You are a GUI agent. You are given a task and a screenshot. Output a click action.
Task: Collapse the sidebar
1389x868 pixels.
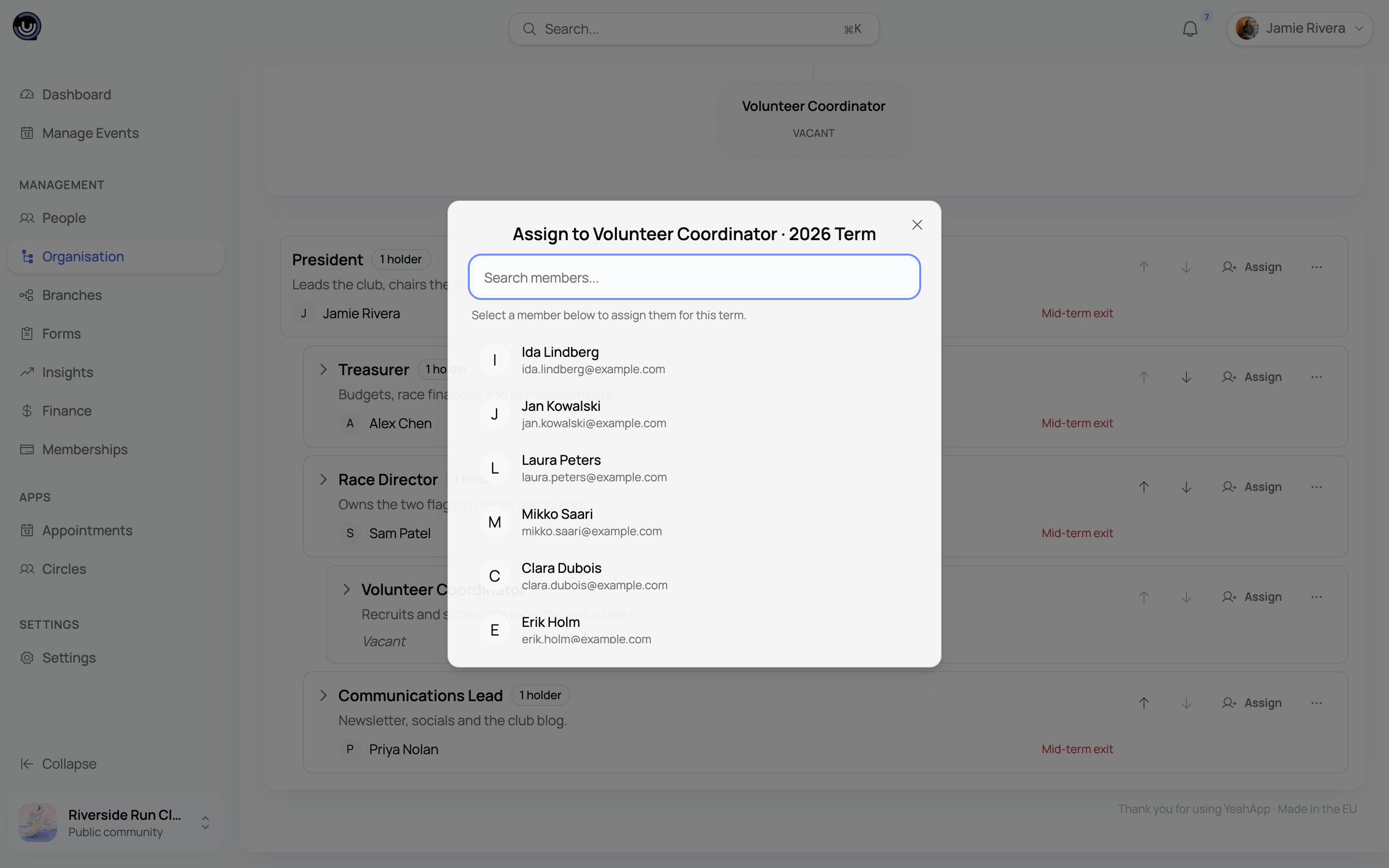click(x=115, y=763)
